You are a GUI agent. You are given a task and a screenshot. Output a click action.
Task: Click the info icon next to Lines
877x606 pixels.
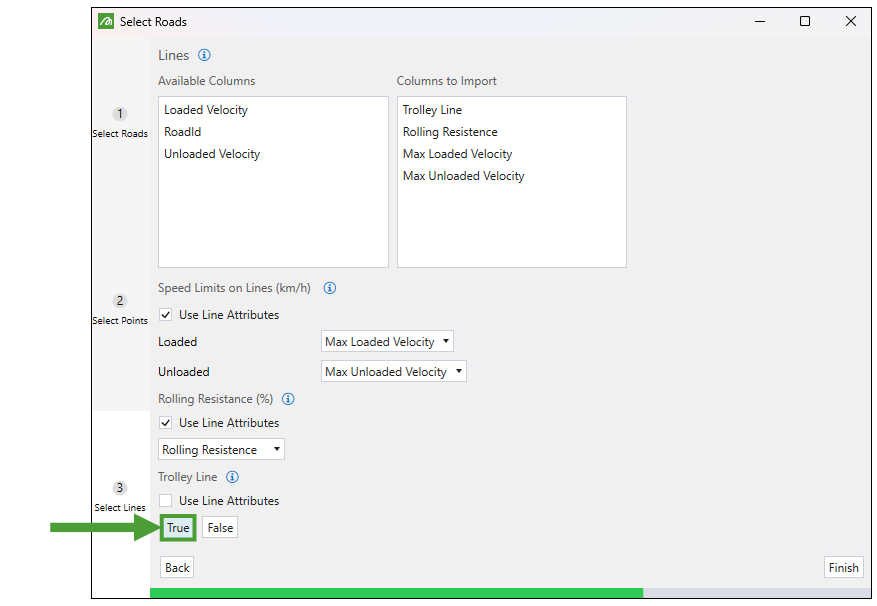pos(204,56)
